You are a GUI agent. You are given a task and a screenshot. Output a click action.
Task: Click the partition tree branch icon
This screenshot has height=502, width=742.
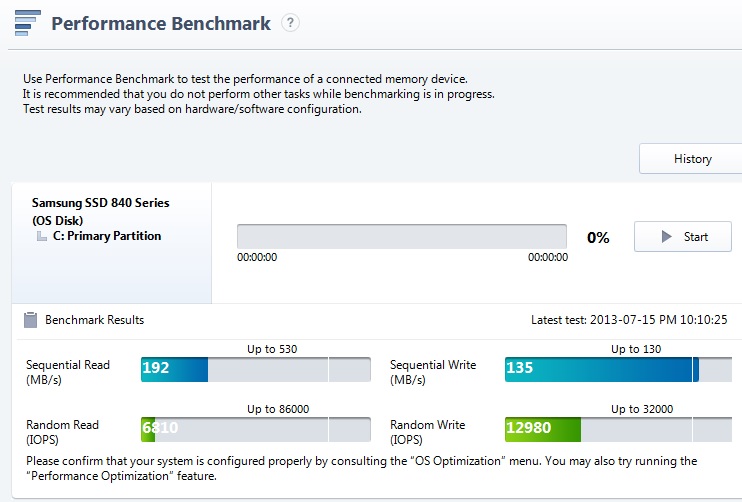(42, 236)
